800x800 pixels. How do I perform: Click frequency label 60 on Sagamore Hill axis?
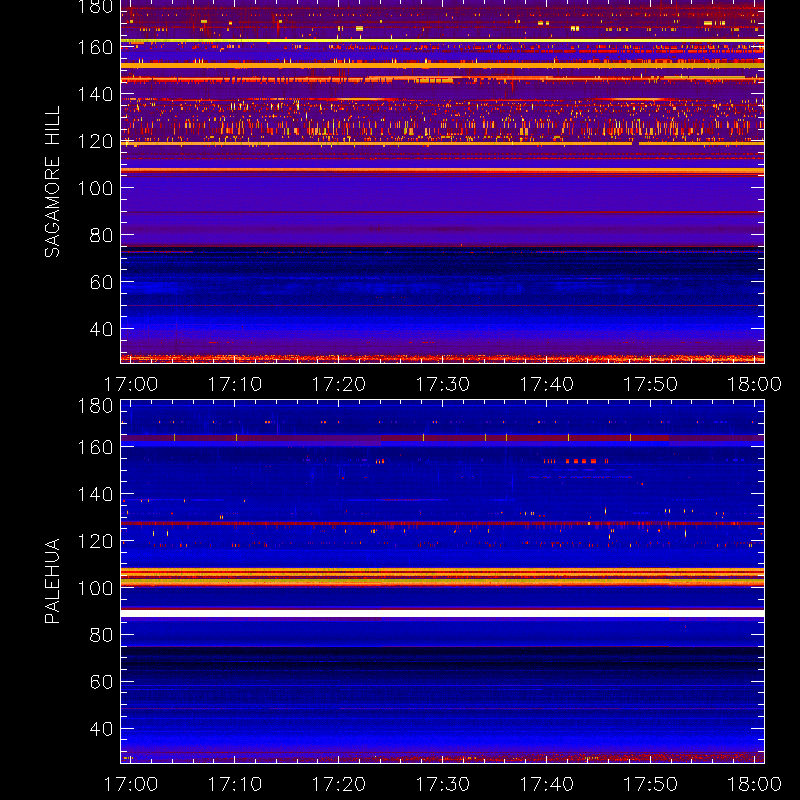point(102,282)
